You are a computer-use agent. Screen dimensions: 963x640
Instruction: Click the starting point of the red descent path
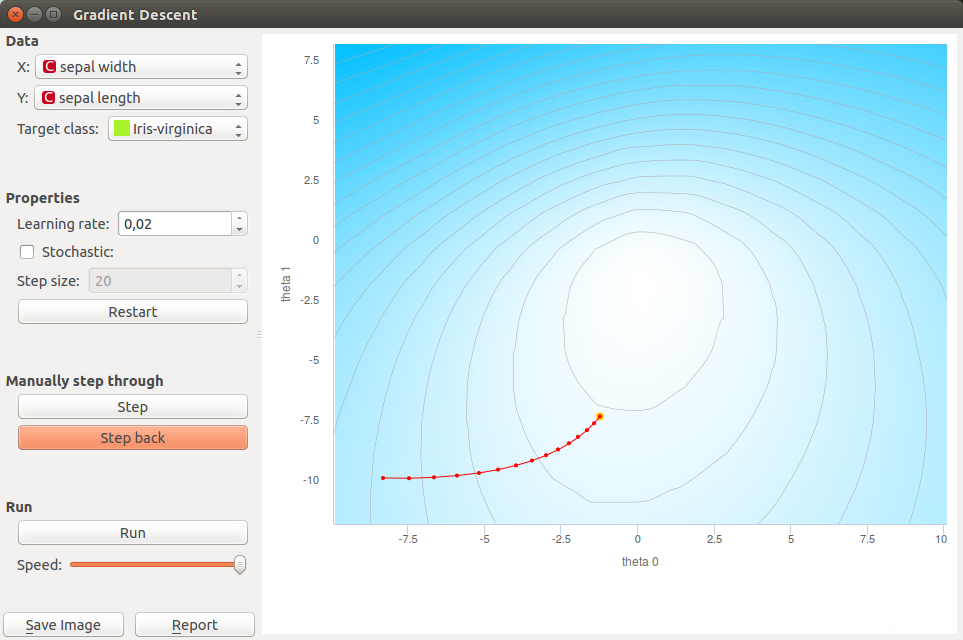(383, 478)
